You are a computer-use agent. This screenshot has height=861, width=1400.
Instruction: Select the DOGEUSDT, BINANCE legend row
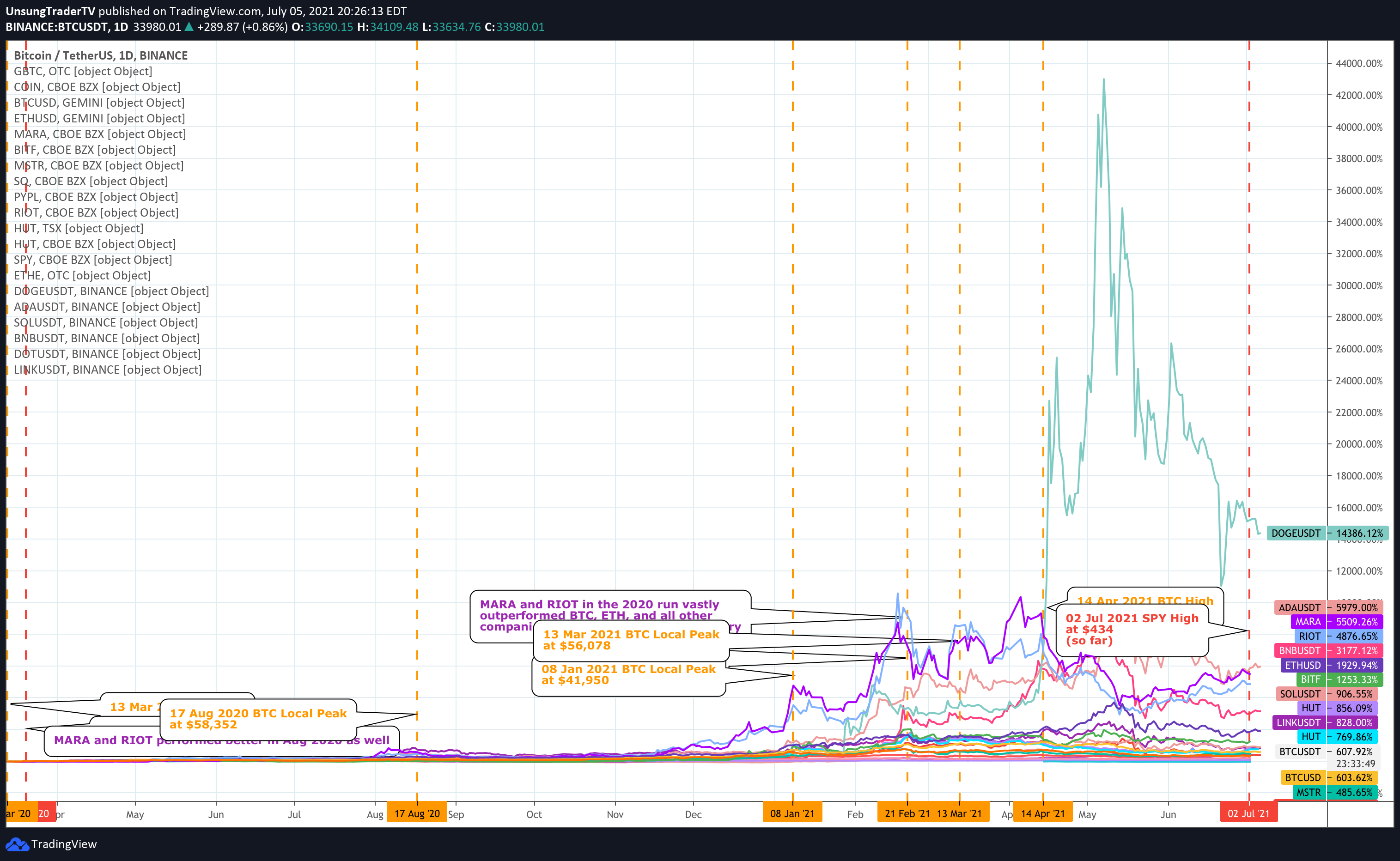(x=112, y=291)
